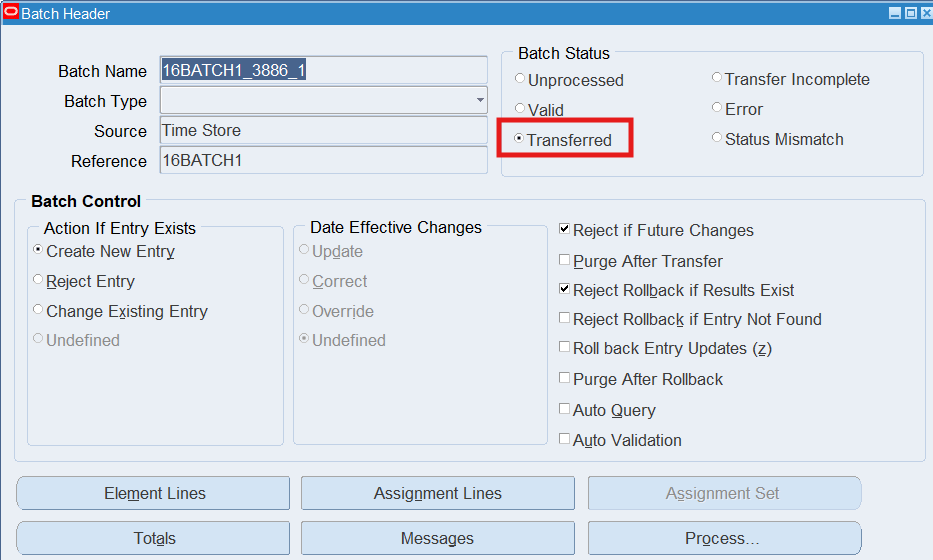
Task: Open the Batch Type dropdown
Action: click(480, 101)
